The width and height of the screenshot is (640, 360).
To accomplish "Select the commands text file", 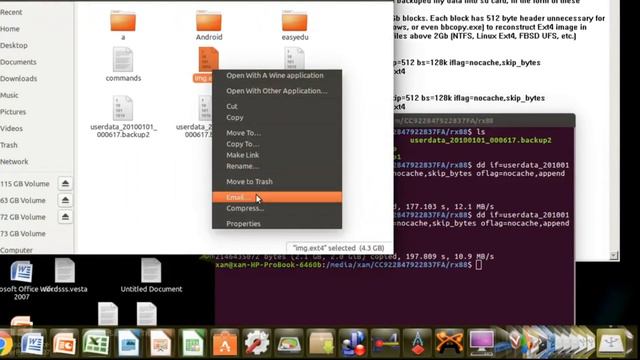I will [123, 64].
